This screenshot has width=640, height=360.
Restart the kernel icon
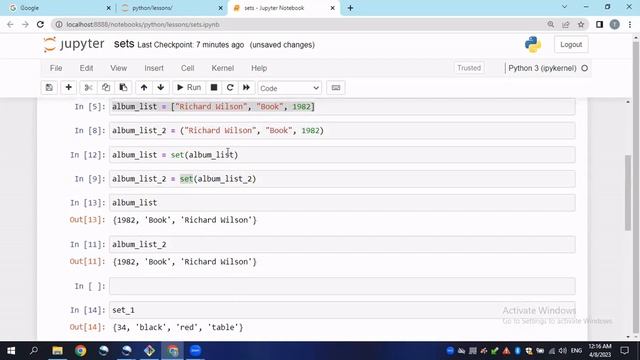coord(230,88)
